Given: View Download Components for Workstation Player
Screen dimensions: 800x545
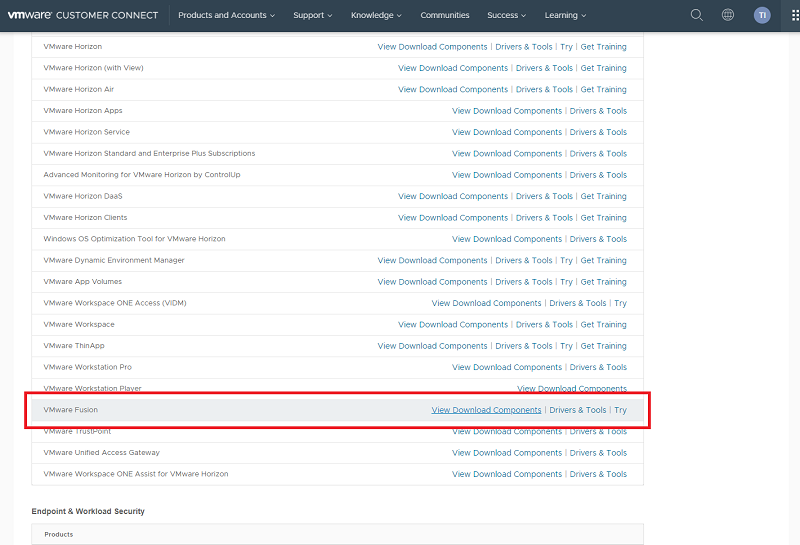Looking at the screenshot, I should point(572,388).
